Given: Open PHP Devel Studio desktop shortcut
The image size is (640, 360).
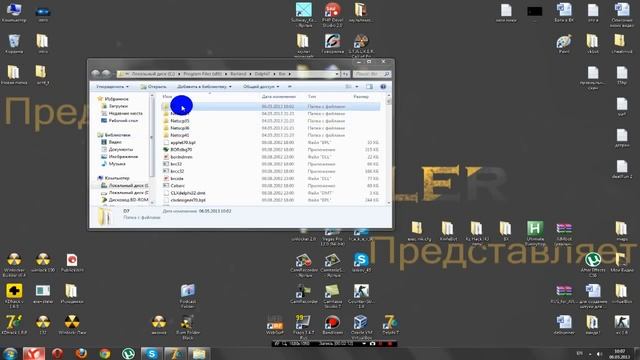Looking at the screenshot, I should (332, 15).
